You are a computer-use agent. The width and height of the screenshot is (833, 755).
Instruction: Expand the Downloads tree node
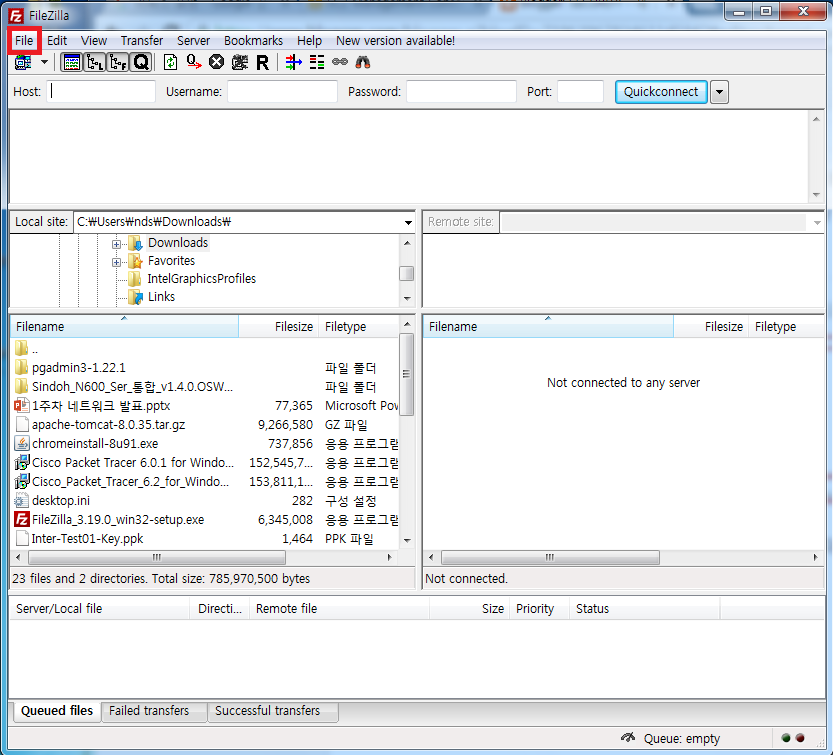coord(116,244)
